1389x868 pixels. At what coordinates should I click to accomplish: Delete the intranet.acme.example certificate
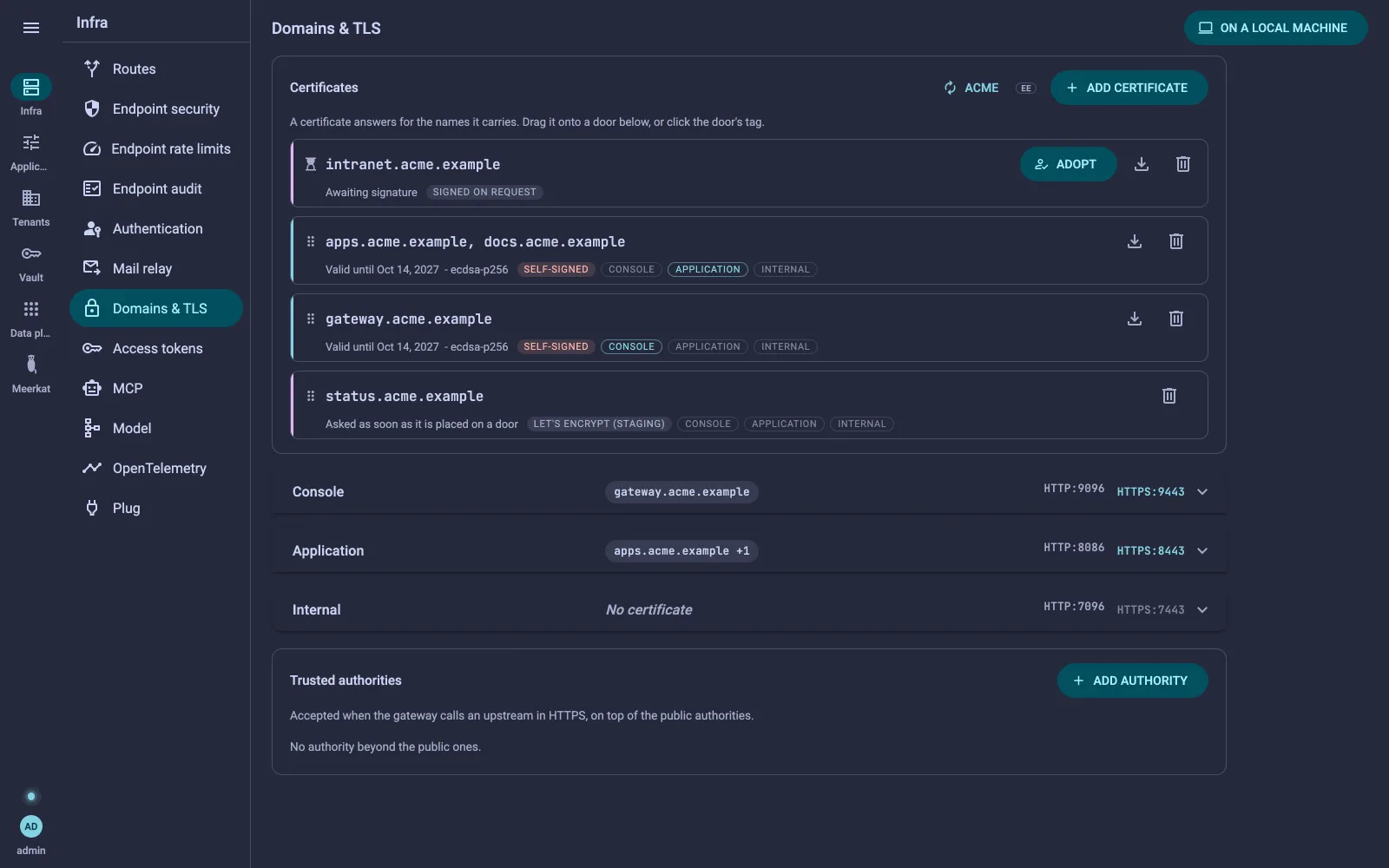click(1183, 164)
